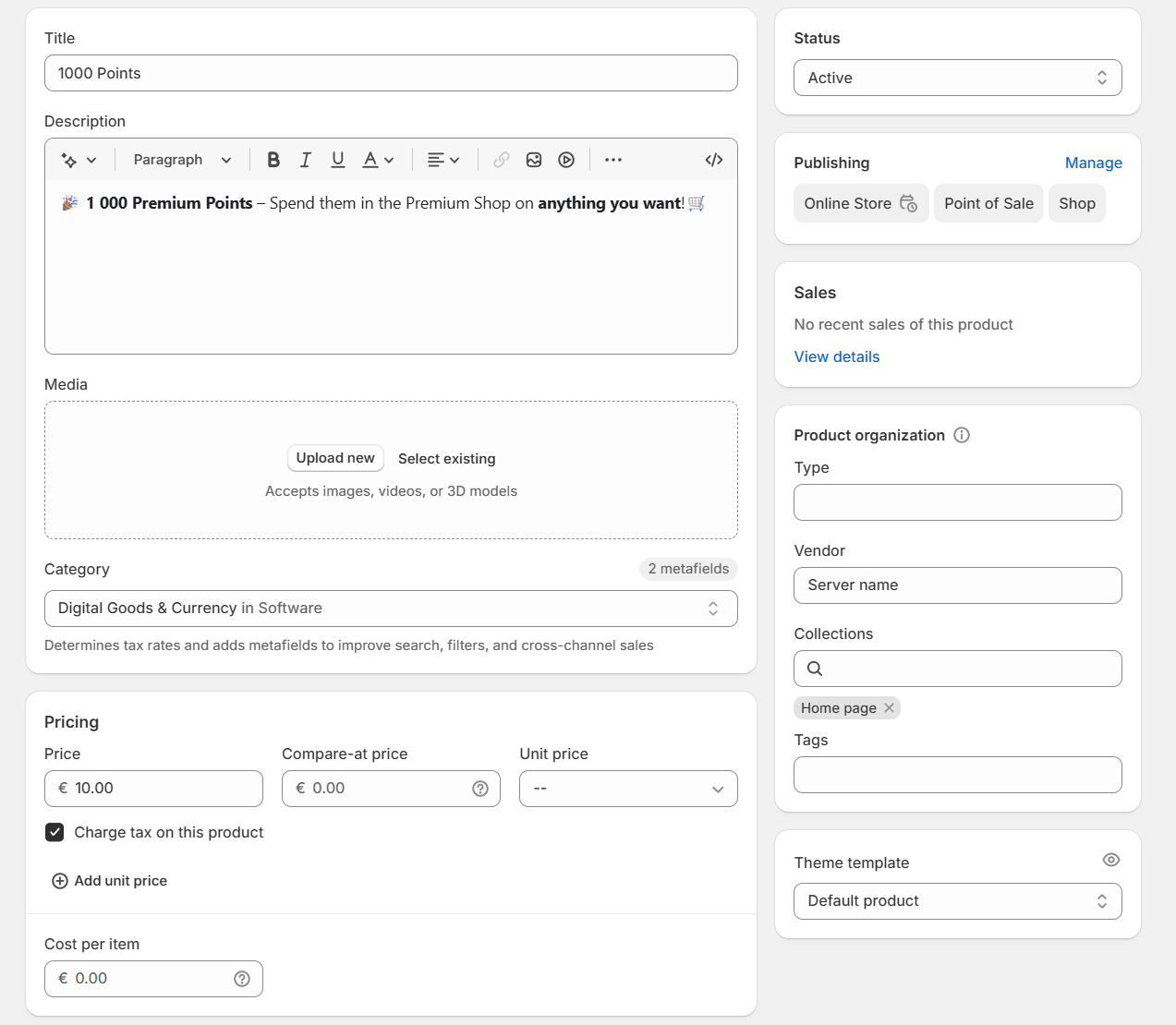Open the Category selector dropdown
The width and height of the screenshot is (1176, 1025).
pos(391,609)
